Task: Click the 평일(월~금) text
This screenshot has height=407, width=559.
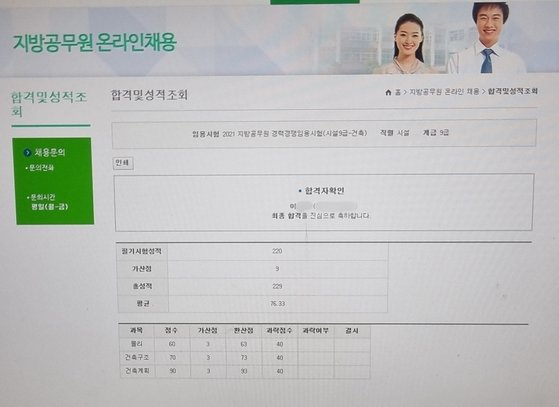Action: point(50,207)
